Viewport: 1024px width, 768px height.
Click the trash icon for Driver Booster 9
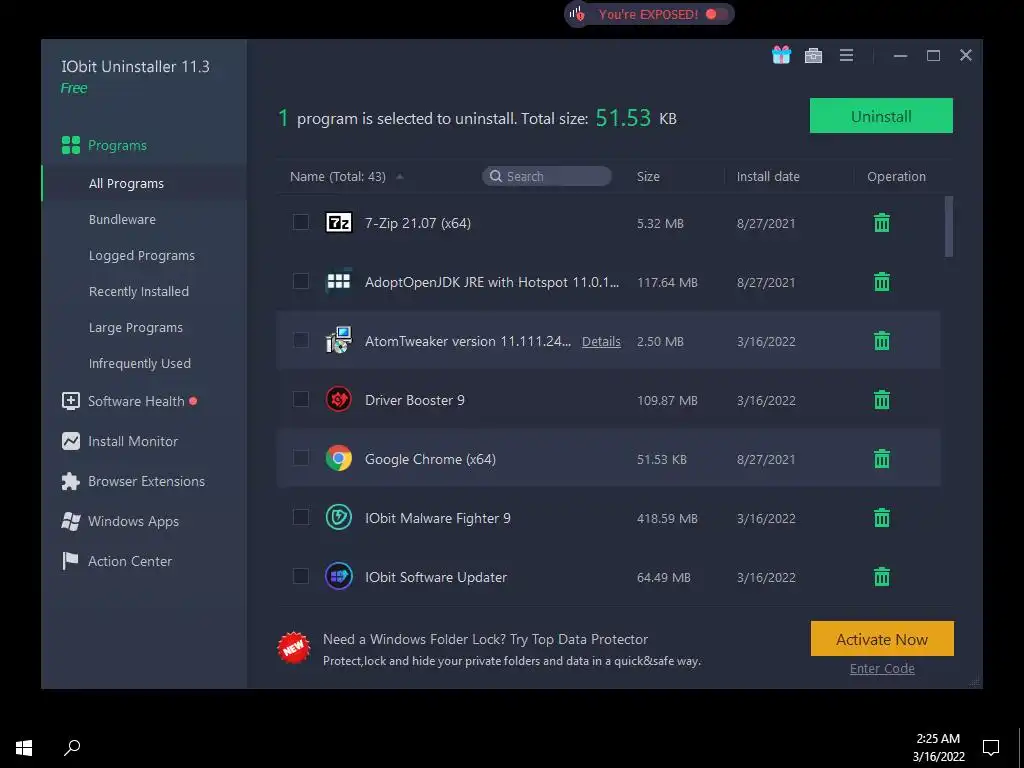tap(882, 400)
